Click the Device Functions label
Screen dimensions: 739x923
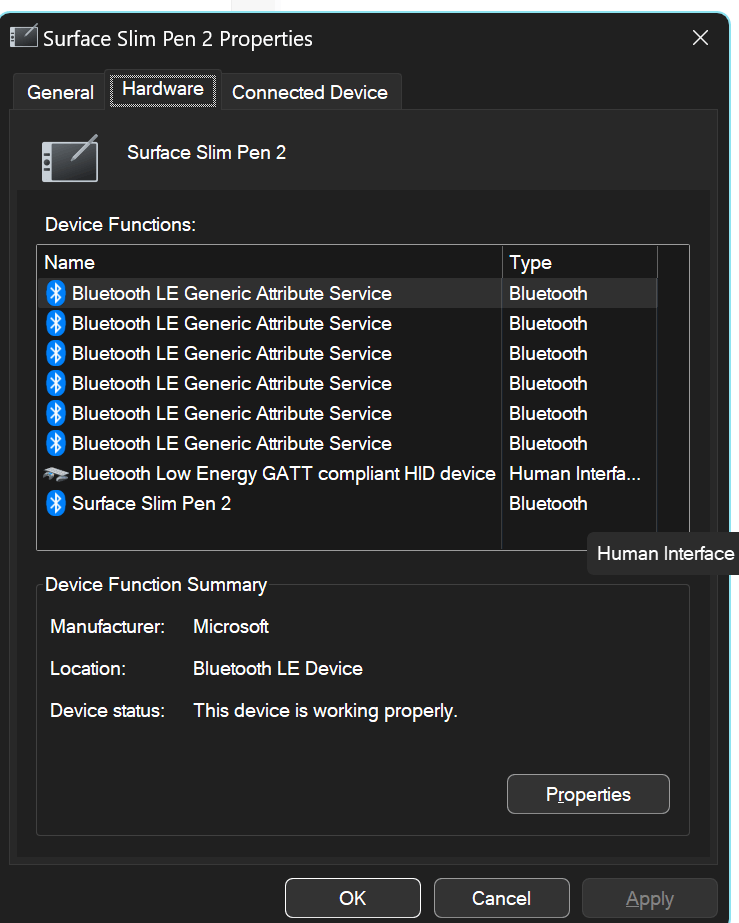tap(120, 224)
